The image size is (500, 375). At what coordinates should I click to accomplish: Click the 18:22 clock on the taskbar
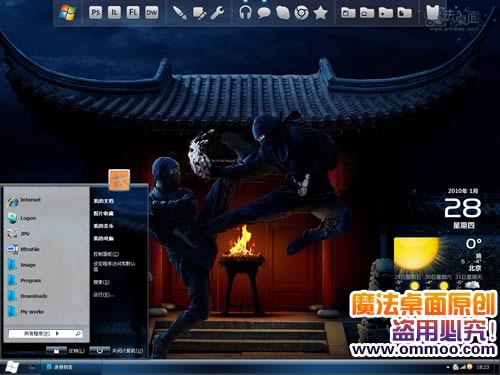[483, 367]
